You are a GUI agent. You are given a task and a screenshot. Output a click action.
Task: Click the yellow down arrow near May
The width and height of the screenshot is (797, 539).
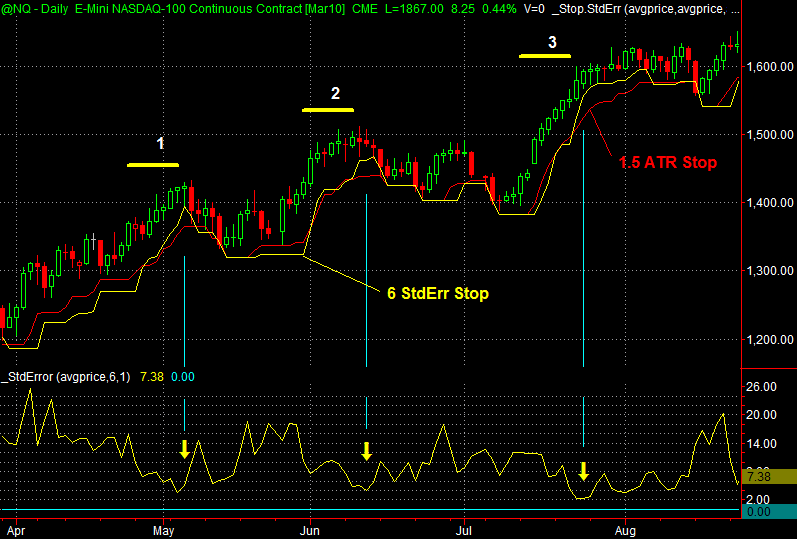[184, 449]
